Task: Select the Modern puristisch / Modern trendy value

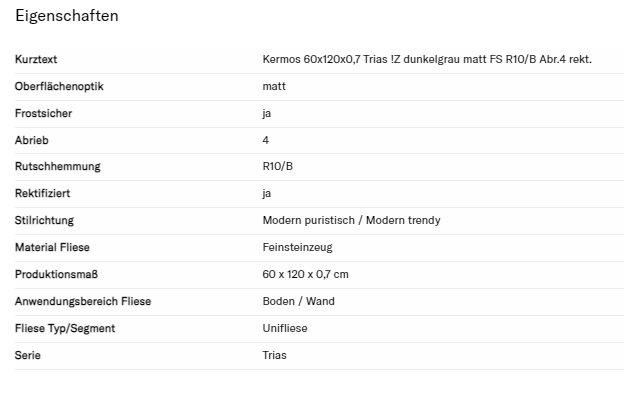Action: (351, 220)
